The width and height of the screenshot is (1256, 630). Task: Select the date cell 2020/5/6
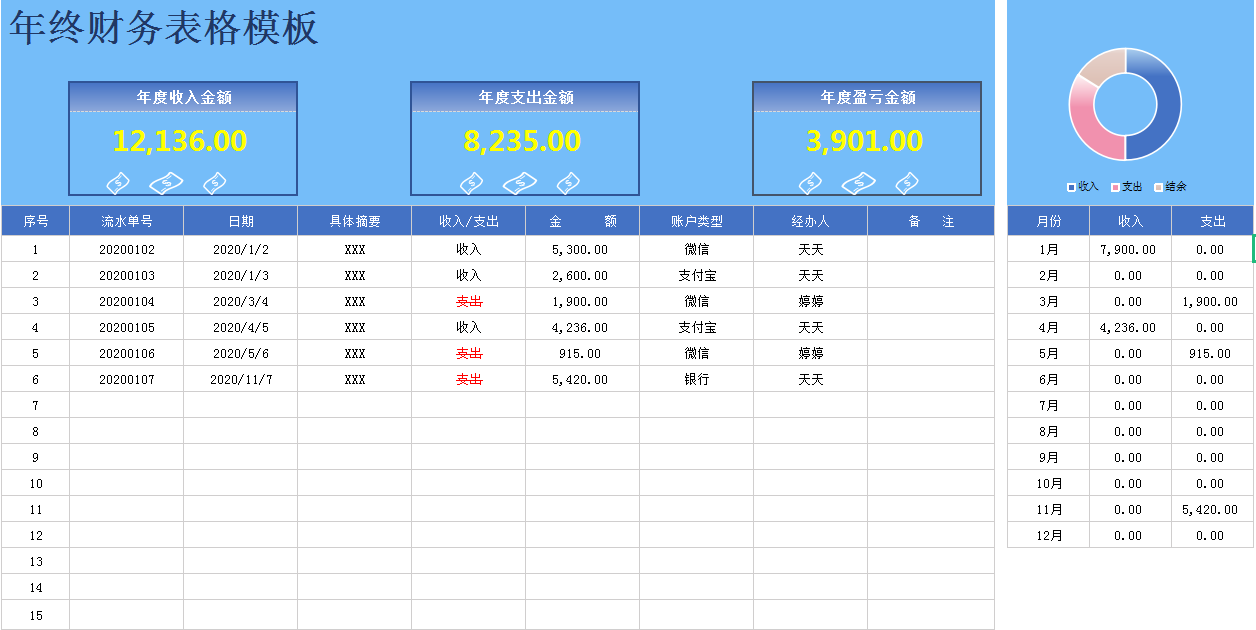(241, 353)
